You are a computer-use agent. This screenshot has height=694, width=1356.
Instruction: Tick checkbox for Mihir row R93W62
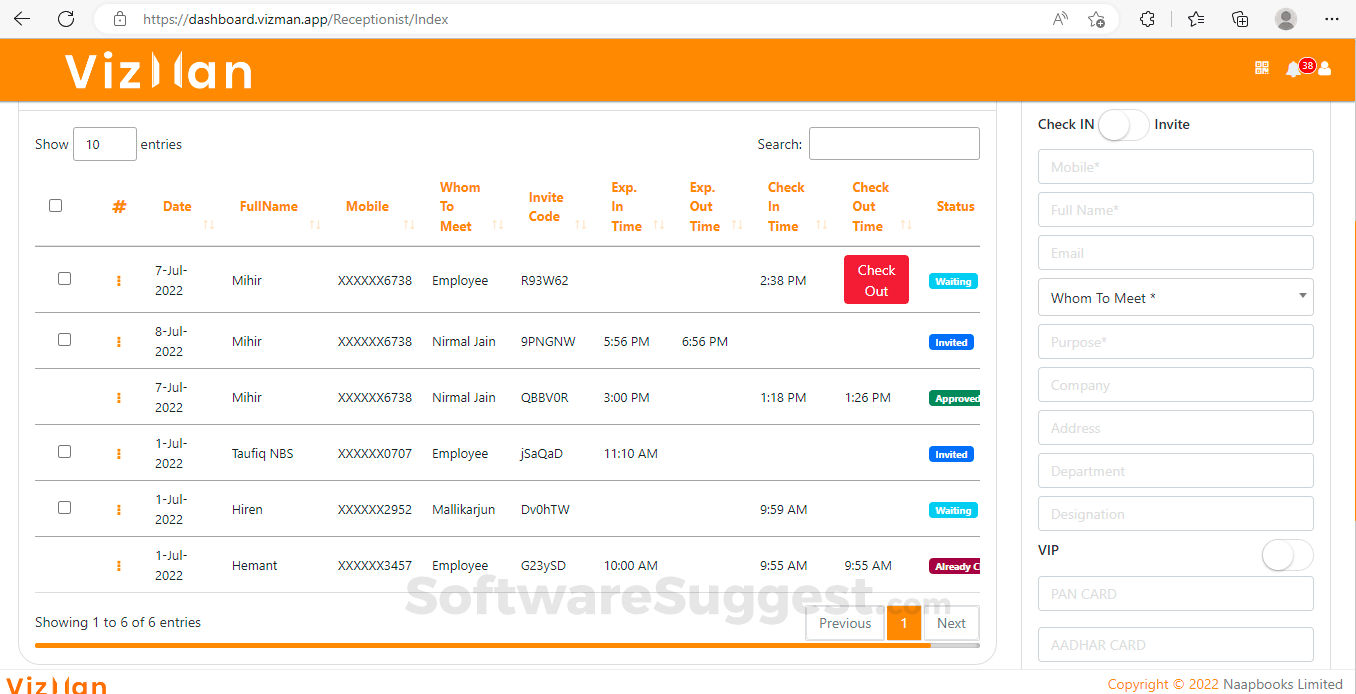(64, 279)
